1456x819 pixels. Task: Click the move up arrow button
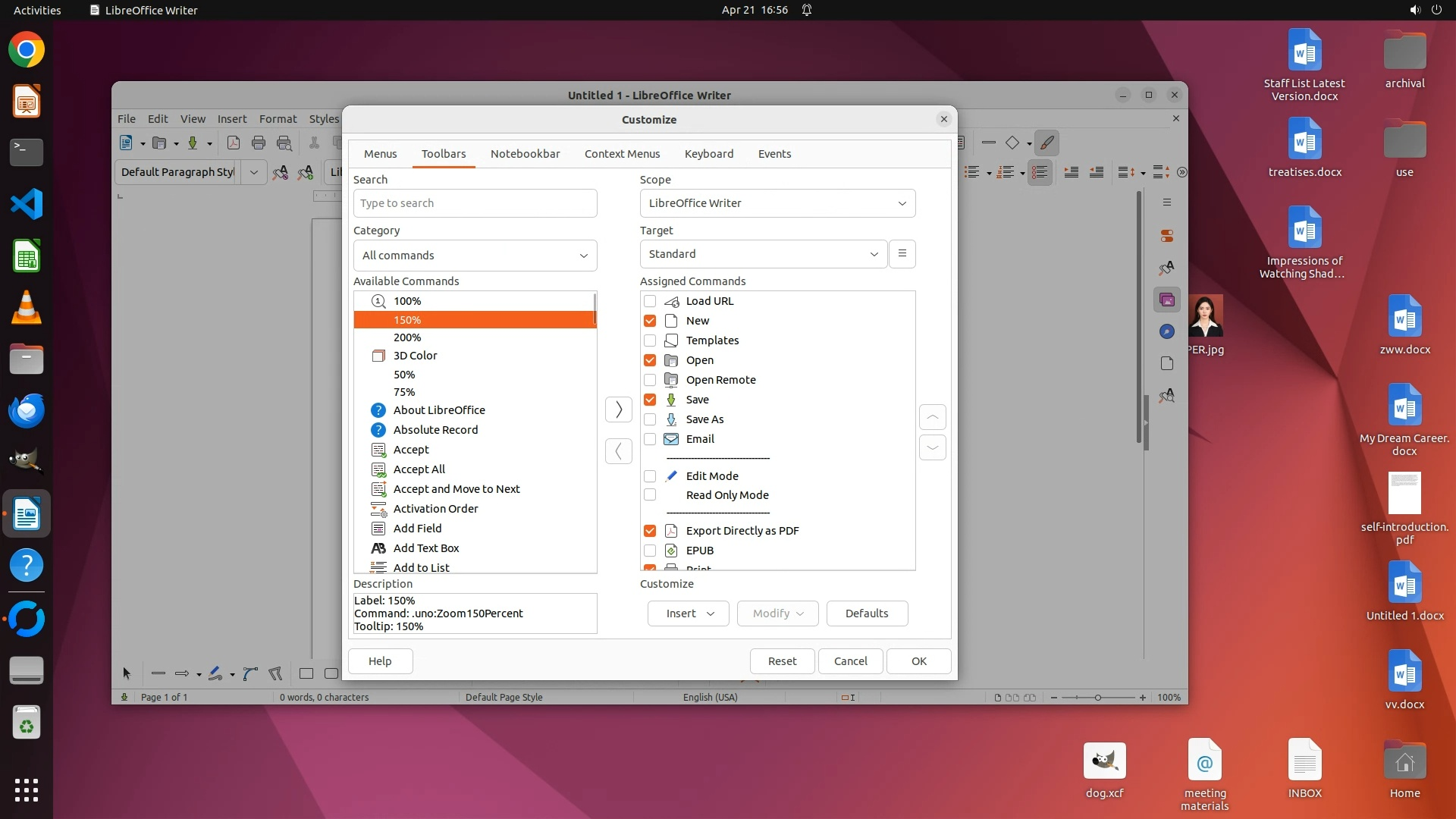tap(932, 417)
